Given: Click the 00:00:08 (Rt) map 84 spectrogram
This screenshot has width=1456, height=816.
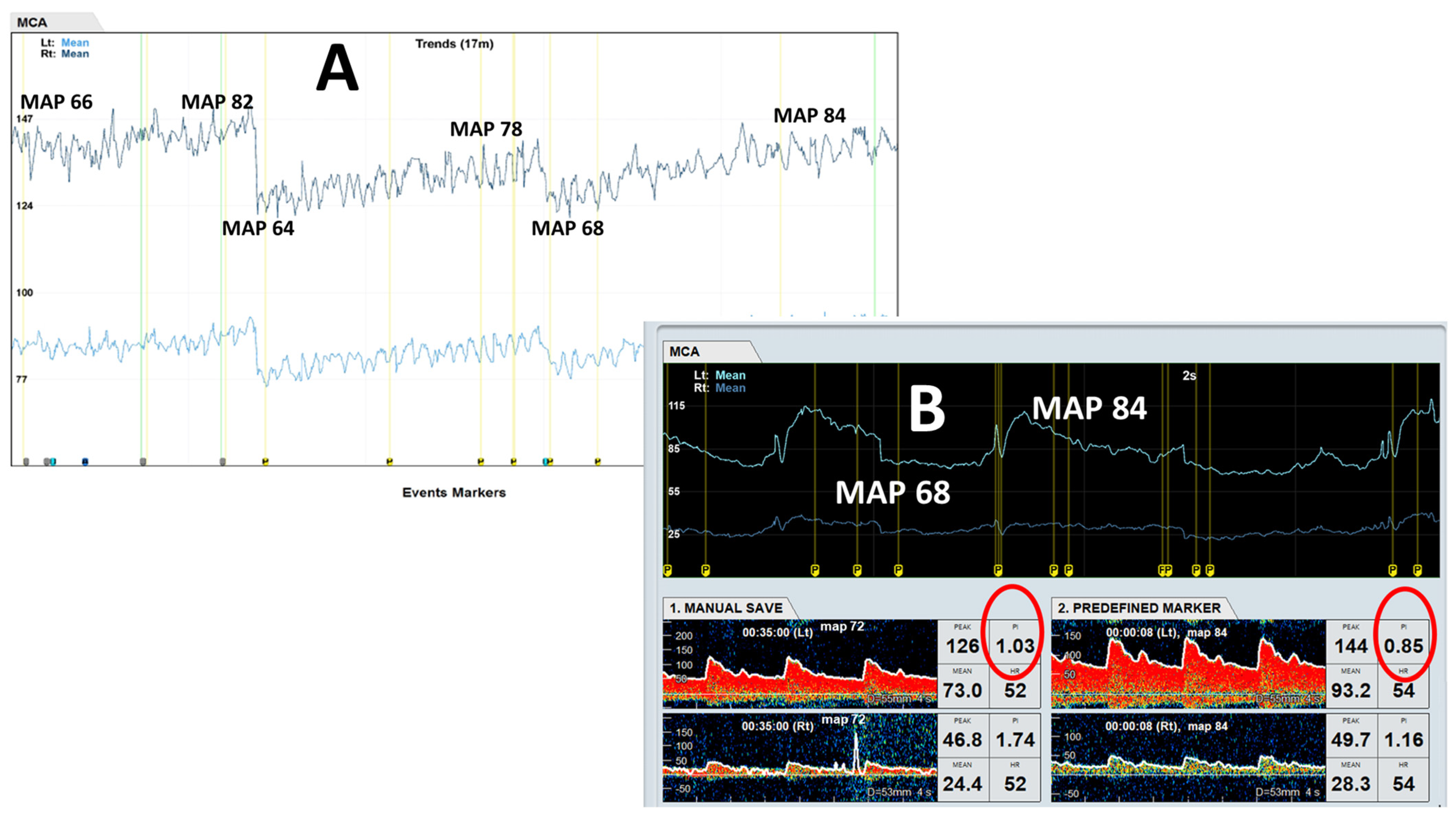Looking at the screenshot, I should (1188, 757).
